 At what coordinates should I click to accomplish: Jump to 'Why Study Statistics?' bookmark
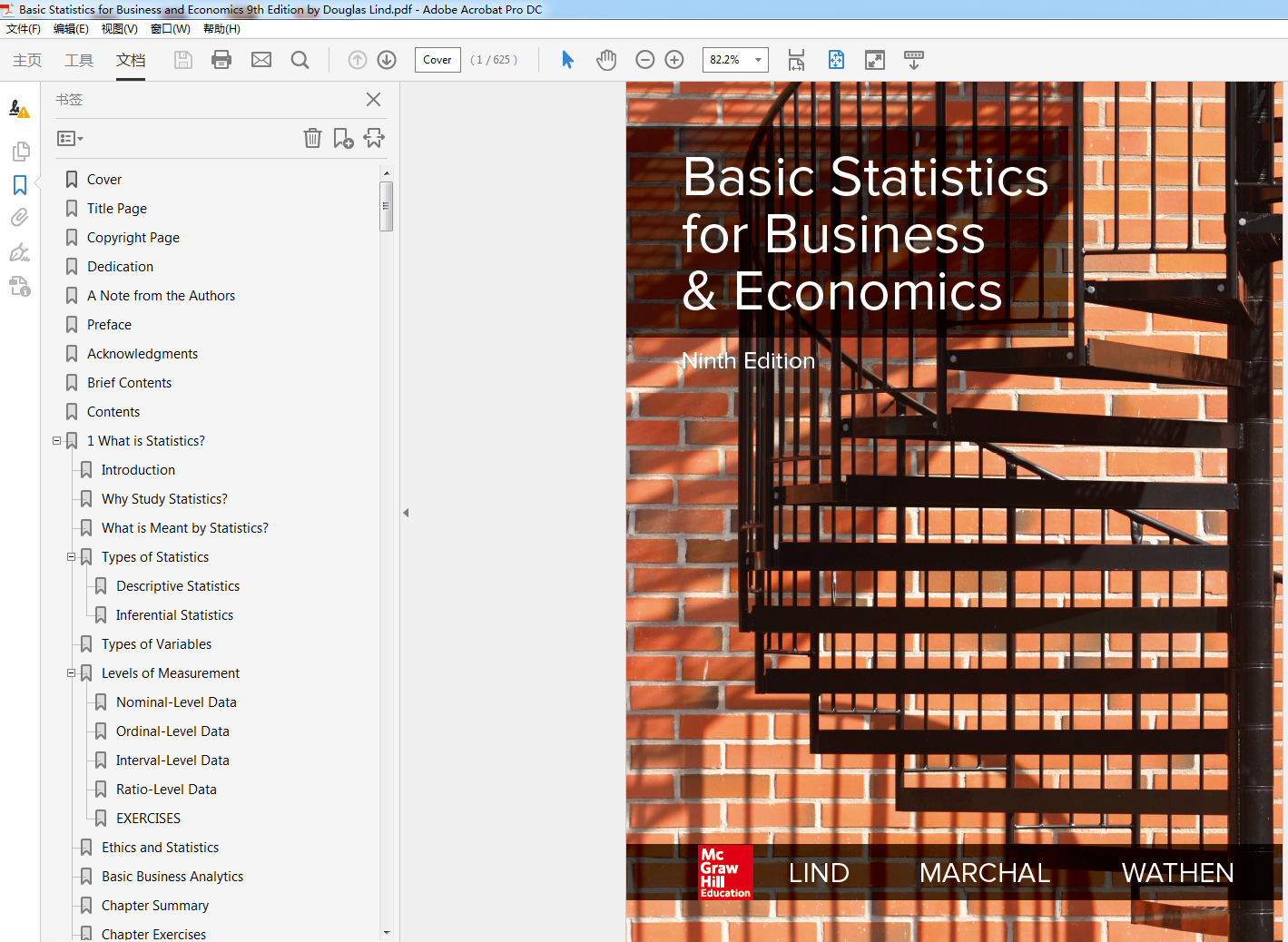point(164,499)
